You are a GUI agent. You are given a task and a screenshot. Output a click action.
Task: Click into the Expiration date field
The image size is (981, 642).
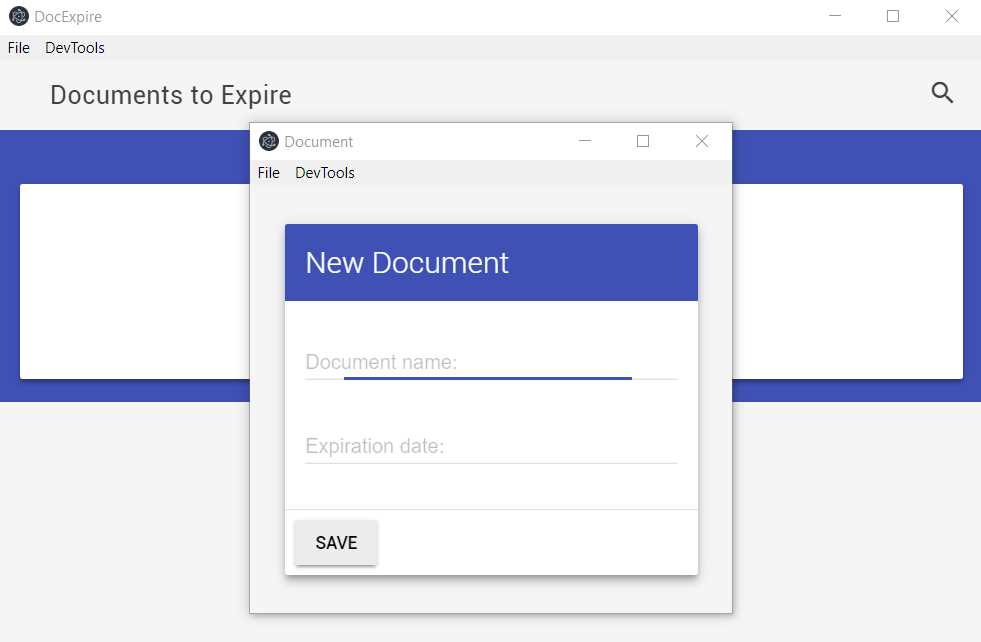[470, 446]
